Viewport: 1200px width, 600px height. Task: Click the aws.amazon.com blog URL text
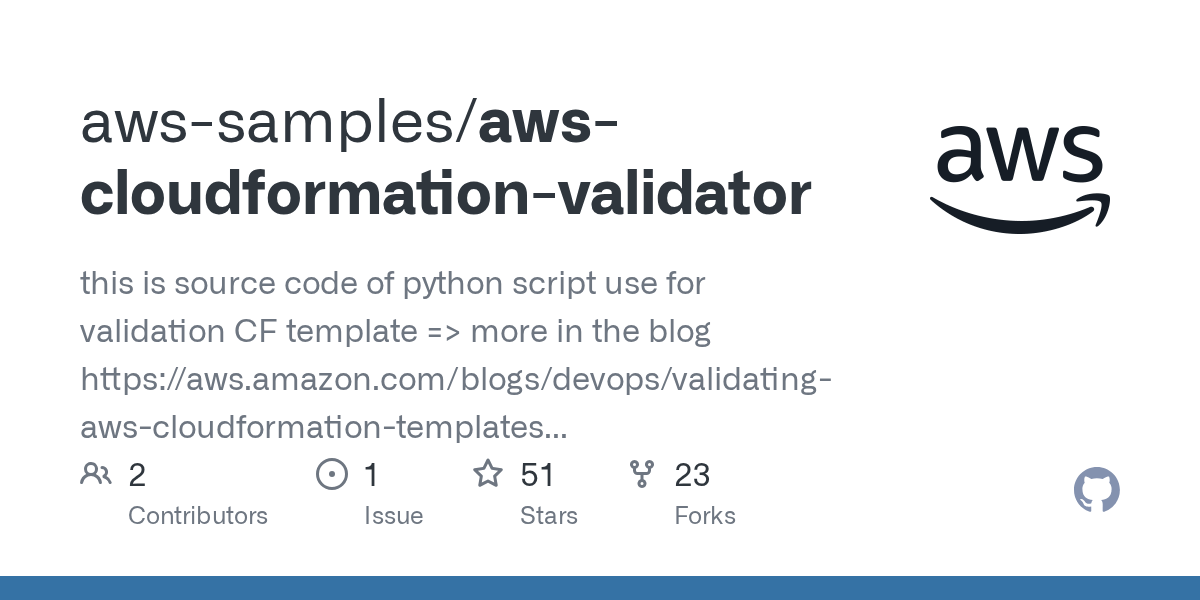point(455,380)
